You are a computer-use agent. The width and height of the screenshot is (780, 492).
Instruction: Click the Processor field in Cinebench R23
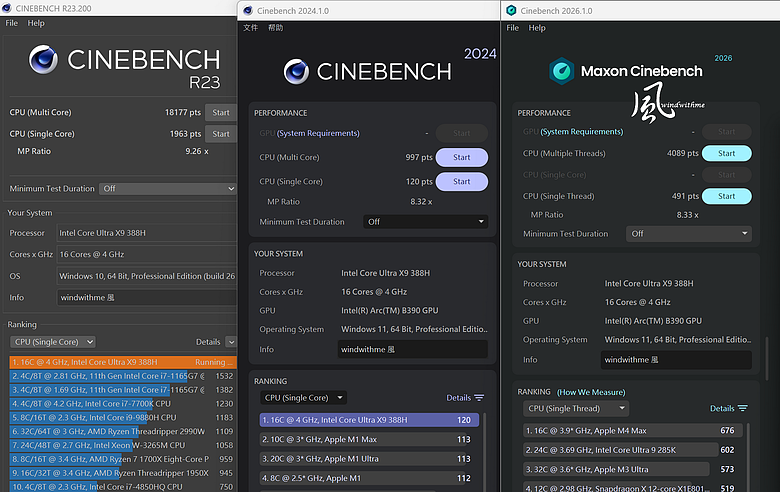pos(147,233)
